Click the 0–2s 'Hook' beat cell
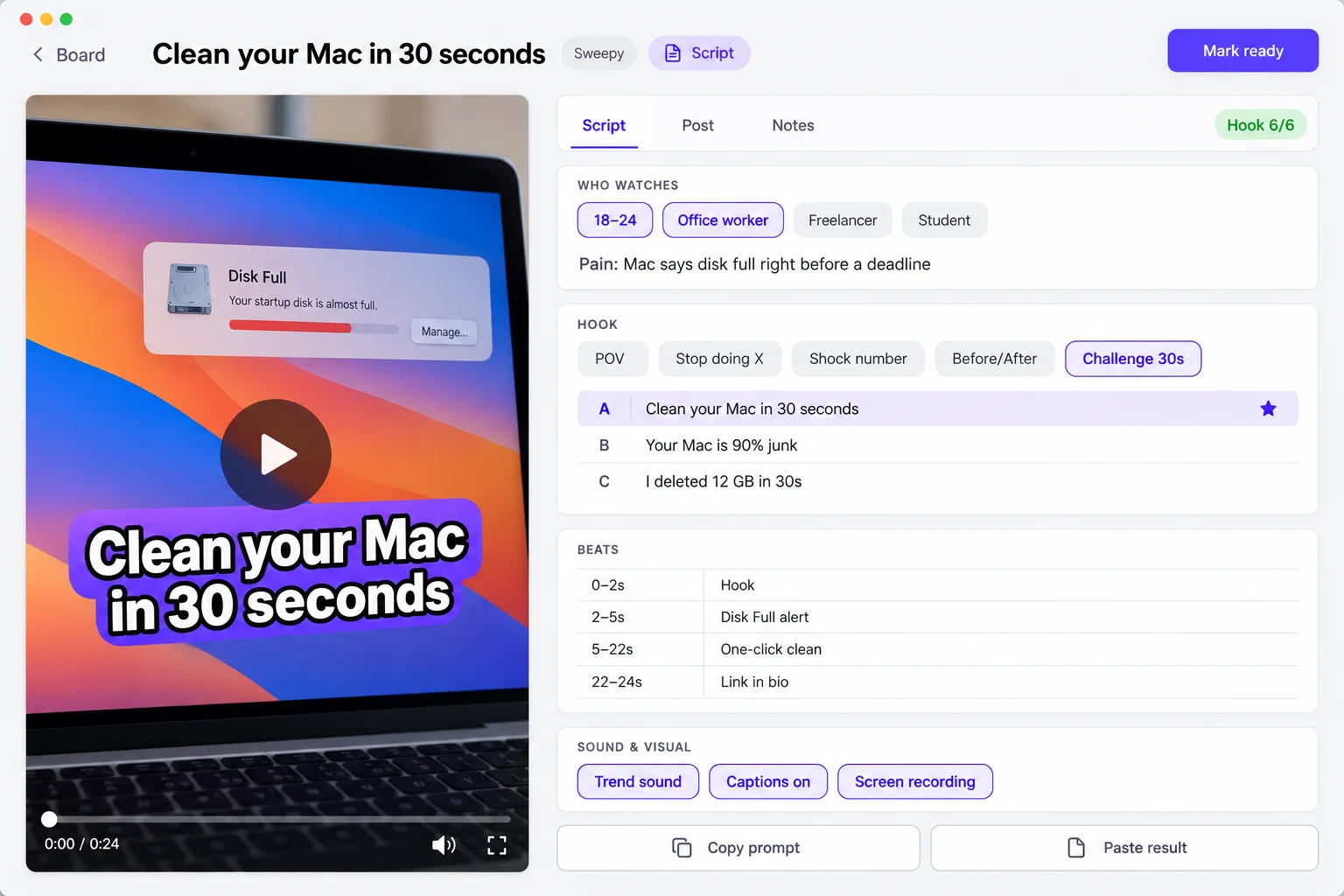Image resolution: width=1344 pixels, height=896 pixels. click(x=1001, y=585)
